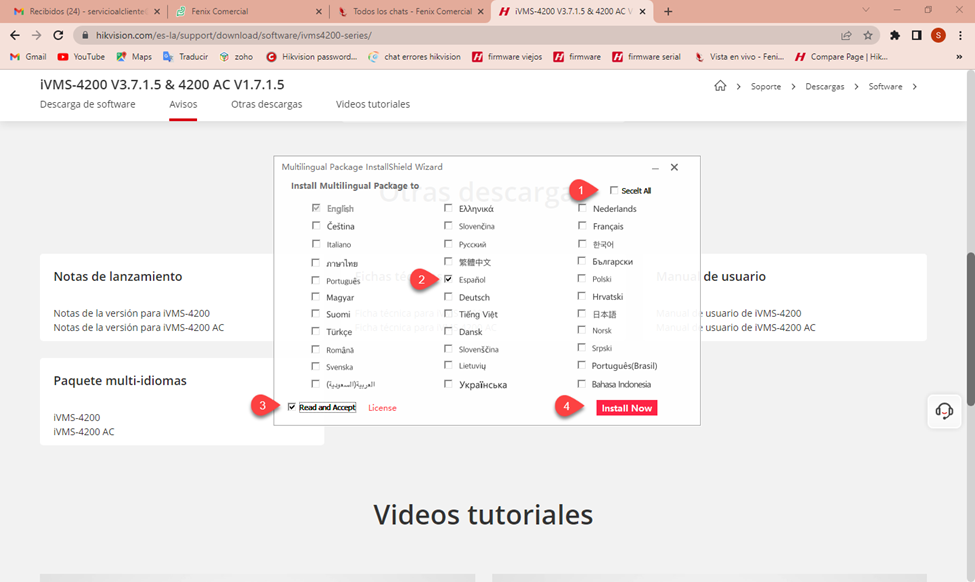This screenshot has height=582, width=975.
Task: Open the YouTube bookmark
Action: tap(81, 57)
